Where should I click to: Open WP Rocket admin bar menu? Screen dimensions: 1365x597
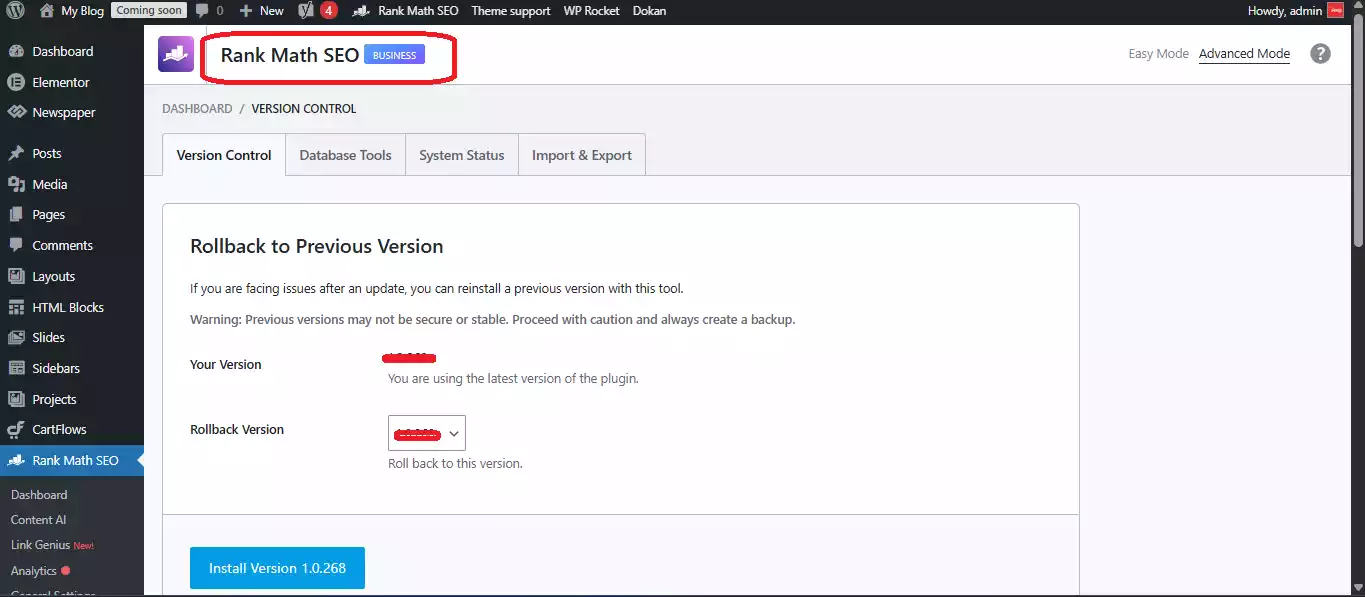click(589, 11)
